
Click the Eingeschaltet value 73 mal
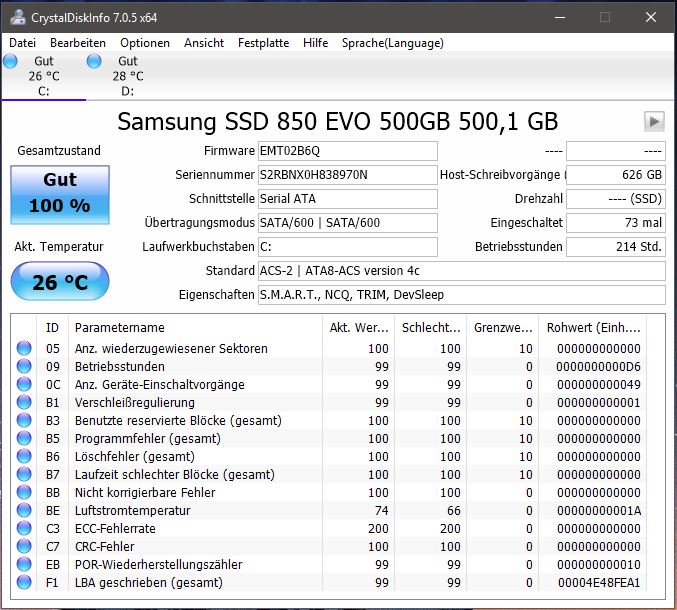click(616, 223)
